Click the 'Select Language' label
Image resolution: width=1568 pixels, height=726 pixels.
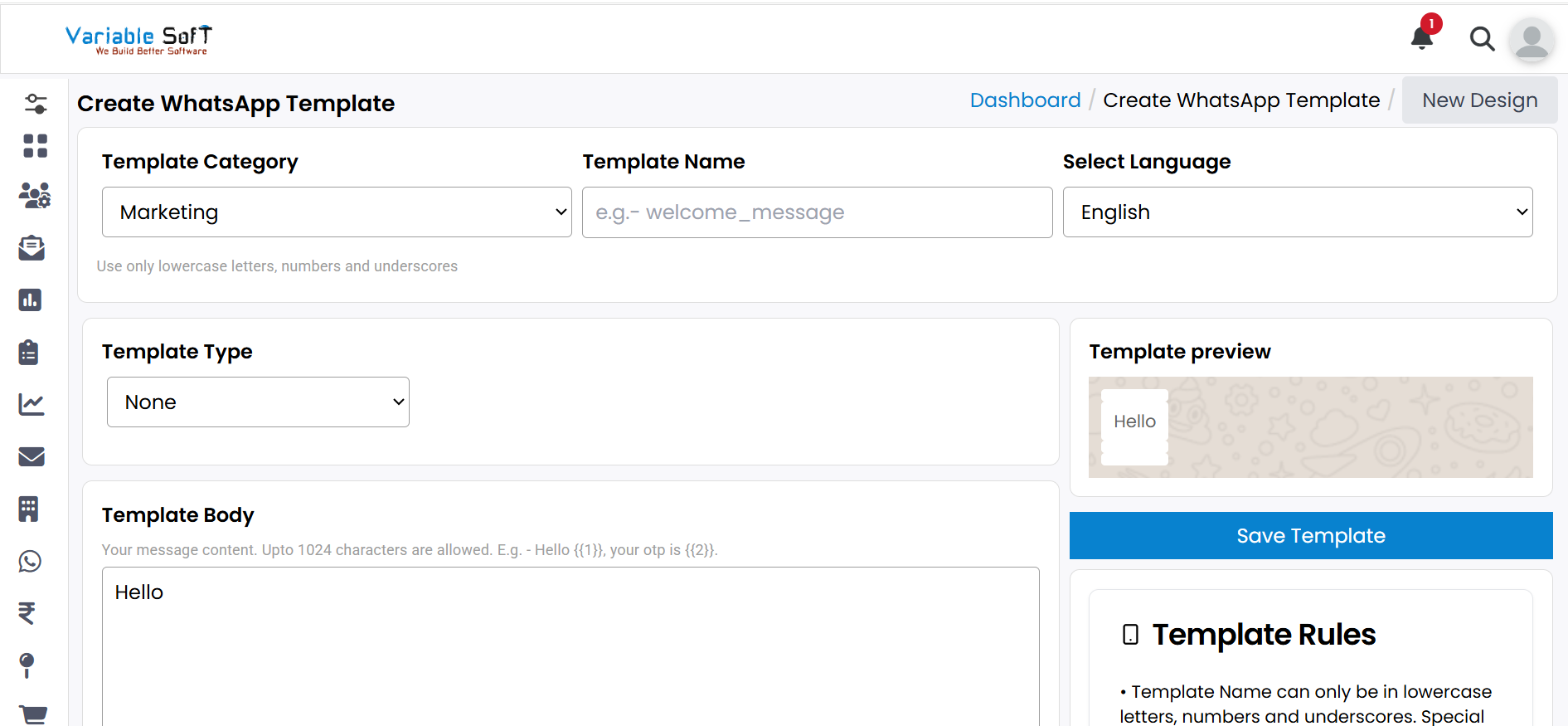(x=1147, y=162)
